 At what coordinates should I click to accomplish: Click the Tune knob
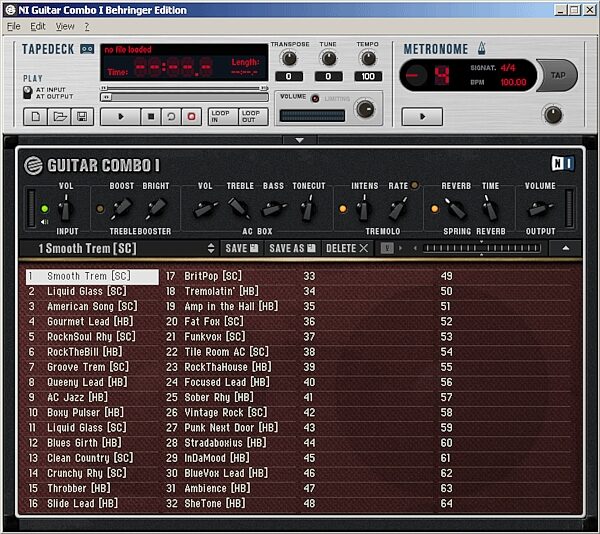pyautogui.click(x=328, y=58)
